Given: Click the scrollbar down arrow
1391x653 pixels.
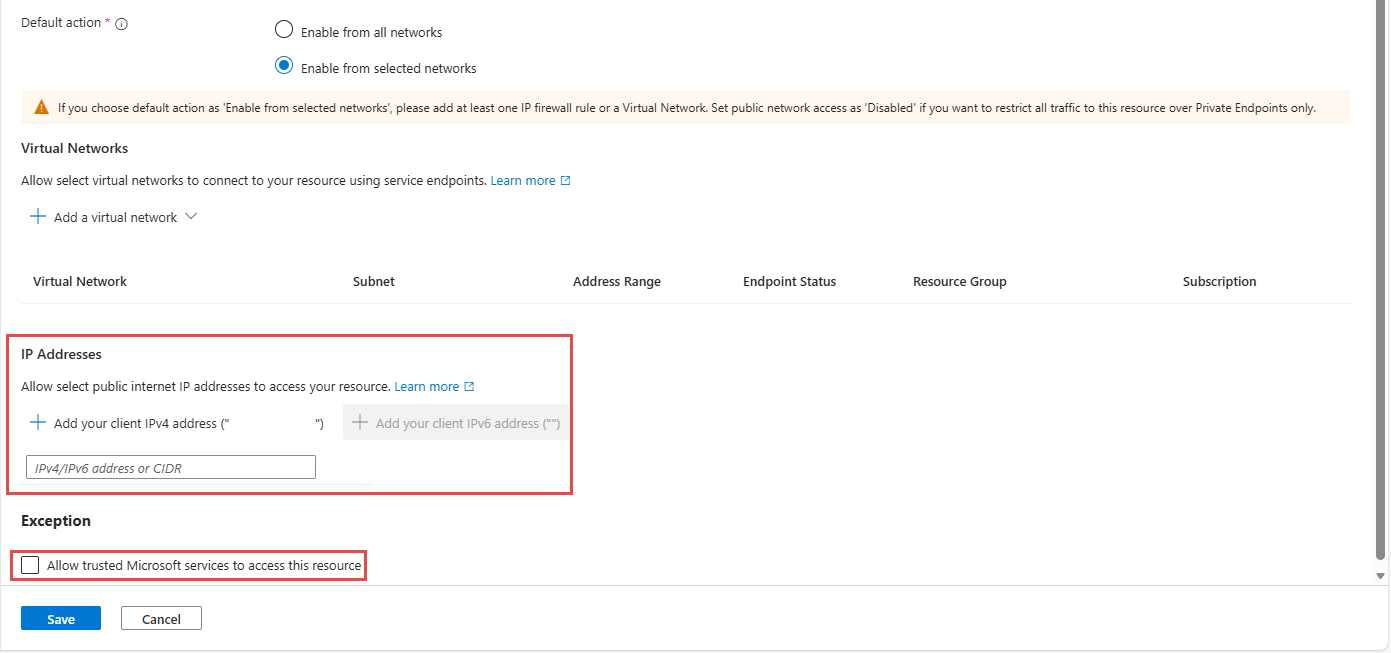Looking at the screenshot, I should 1380,576.
